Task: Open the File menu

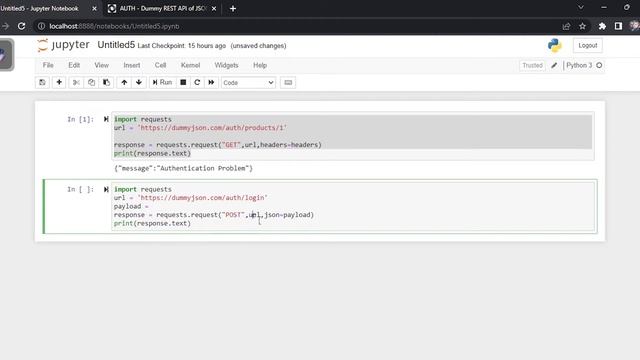Action: pyautogui.click(x=48, y=65)
